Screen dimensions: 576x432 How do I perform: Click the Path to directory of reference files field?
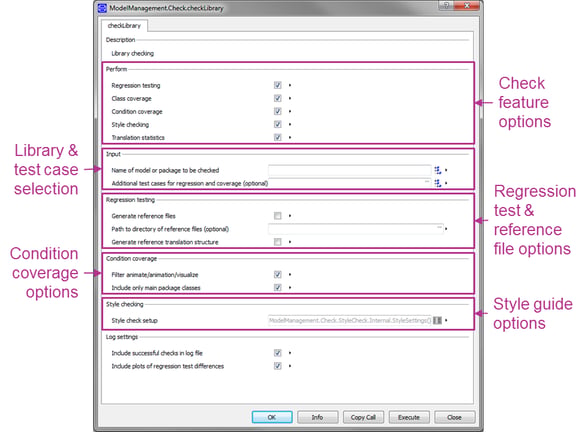click(356, 229)
